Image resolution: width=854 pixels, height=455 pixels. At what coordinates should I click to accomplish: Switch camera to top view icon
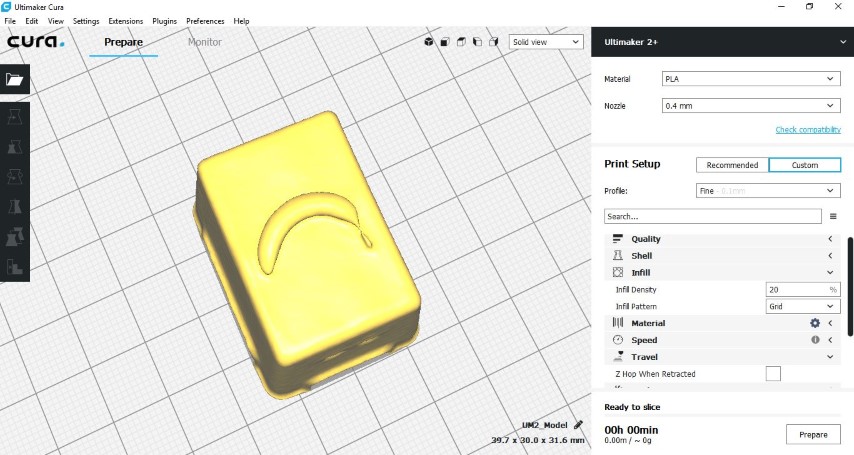(461, 41)
